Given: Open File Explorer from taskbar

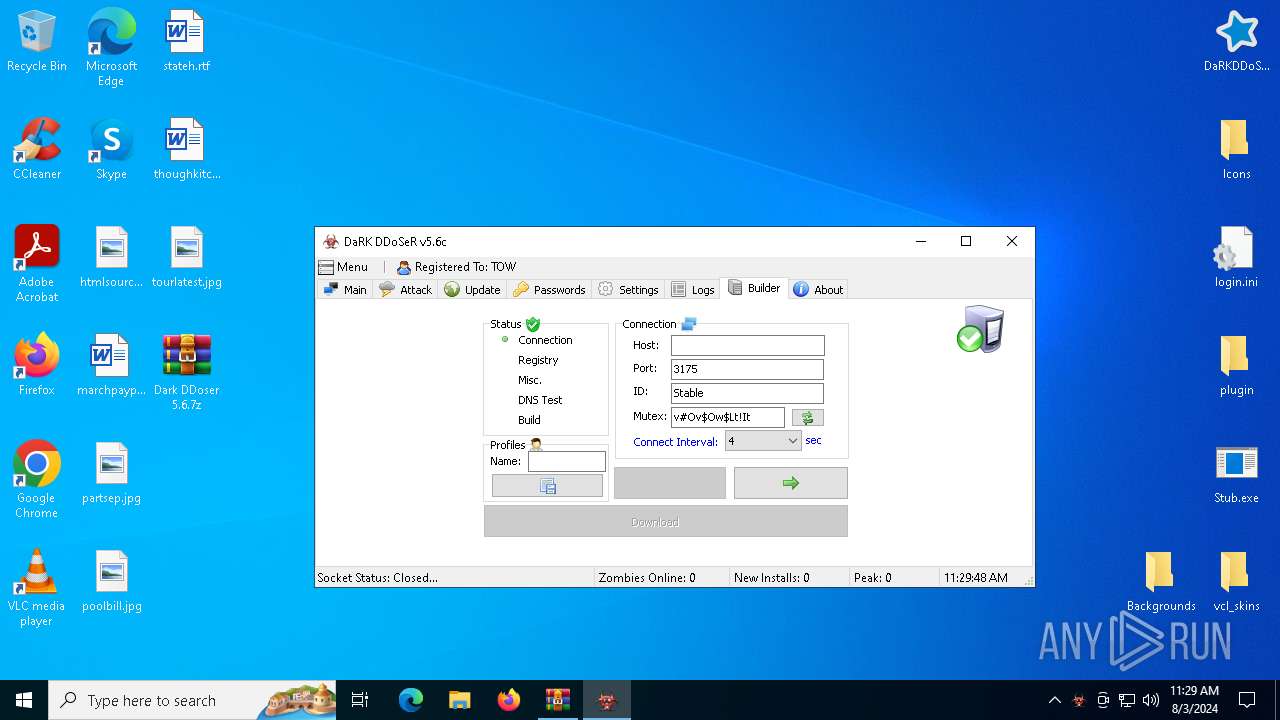Looking at the screenshot, I should click(x=459, y=700).
